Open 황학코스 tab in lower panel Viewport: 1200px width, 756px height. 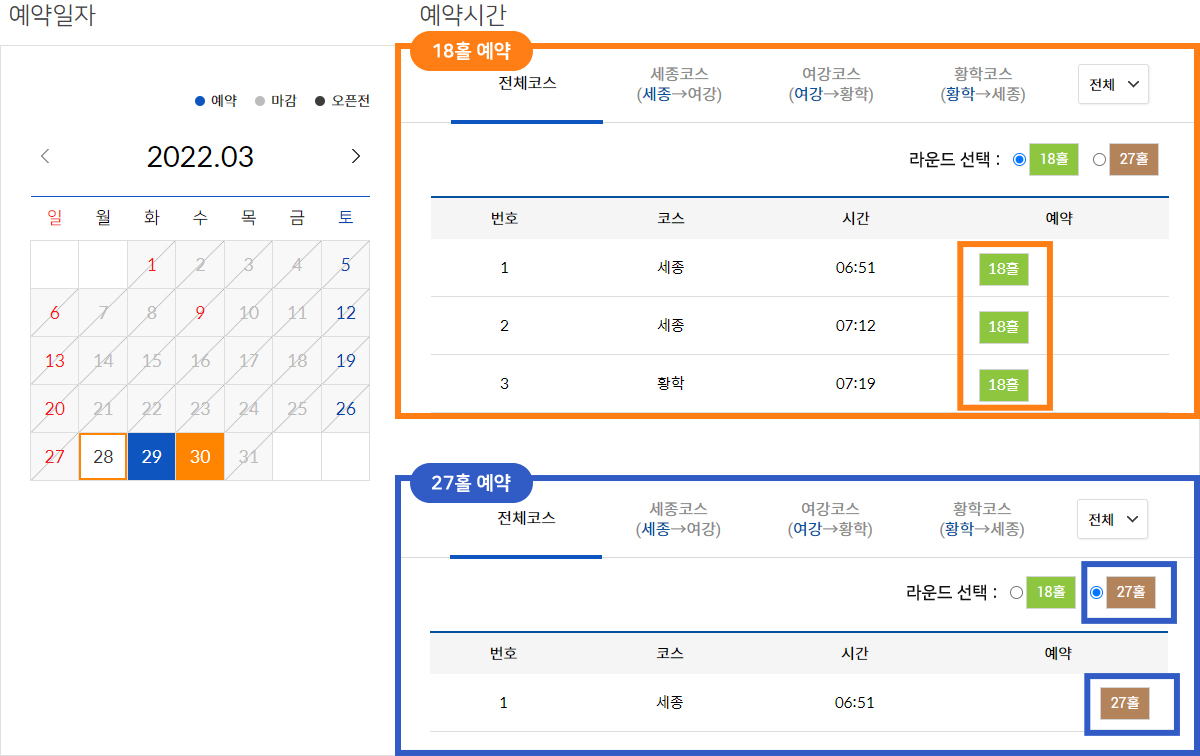coord(982,518)
